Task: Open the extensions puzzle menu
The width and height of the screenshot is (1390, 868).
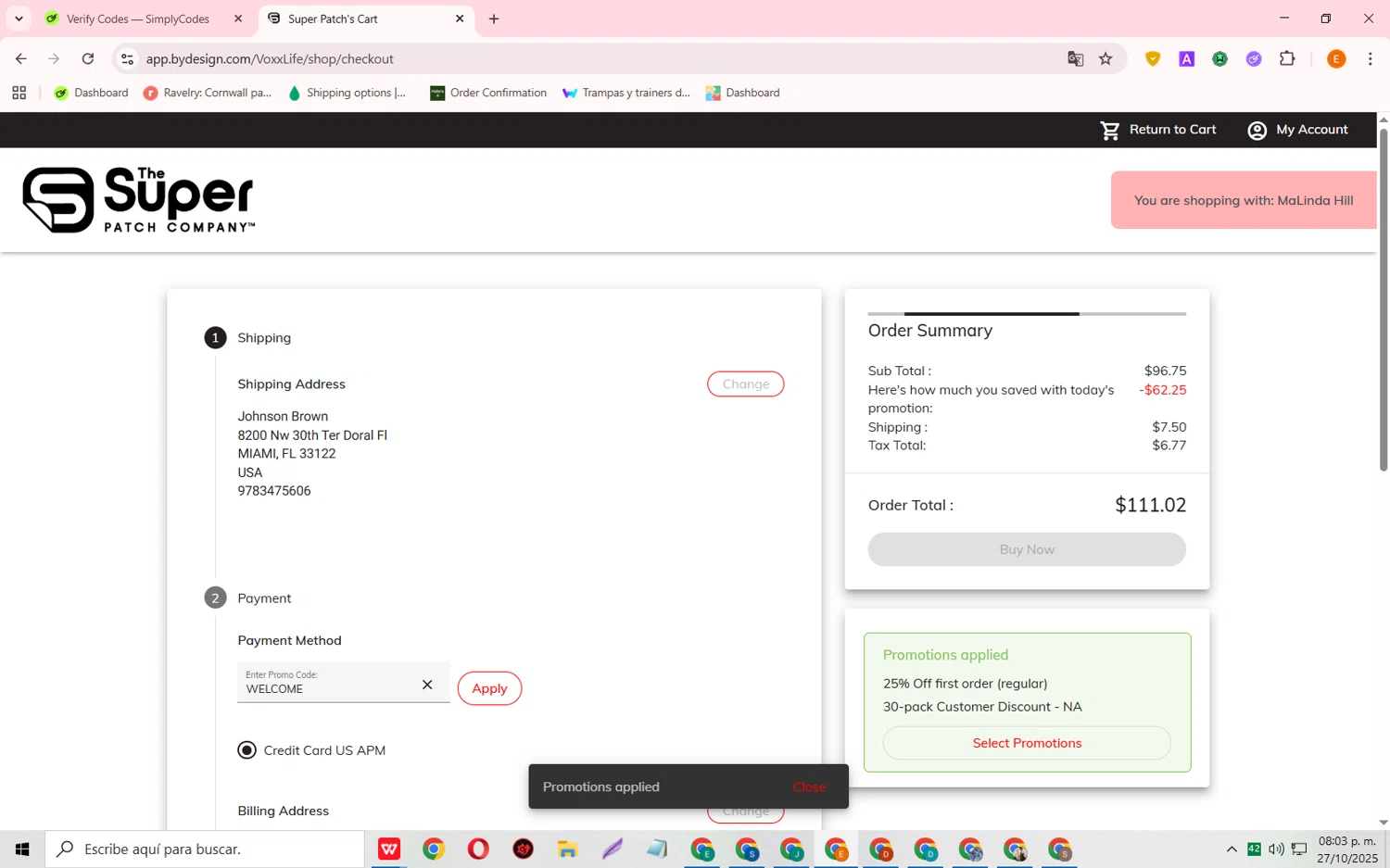Action: [1287, 58]
